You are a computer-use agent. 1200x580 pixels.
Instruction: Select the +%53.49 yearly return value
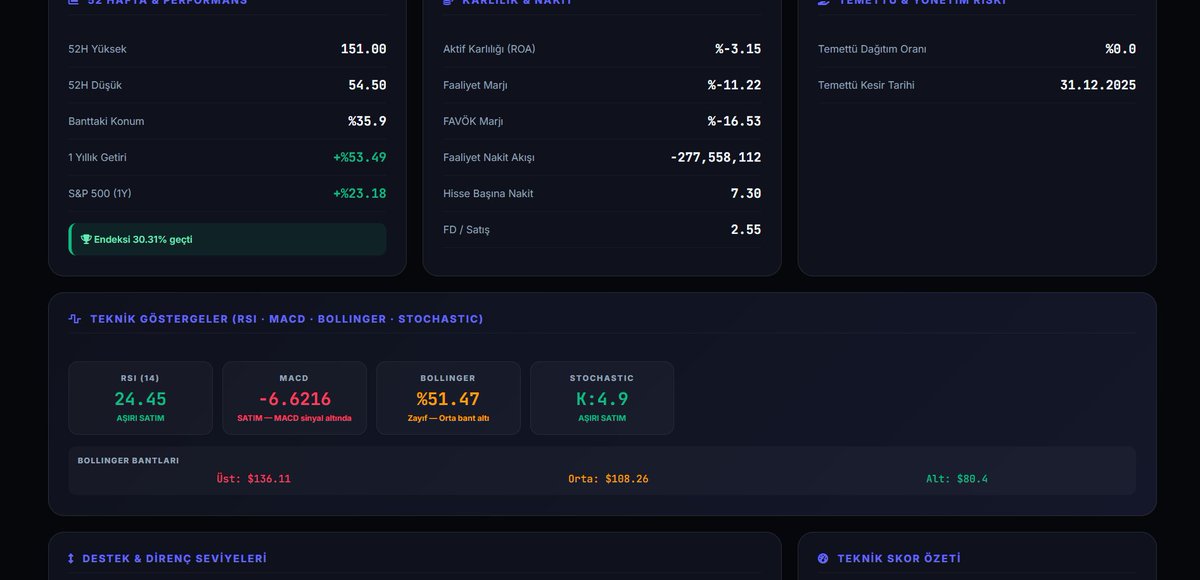coord(360,157)
